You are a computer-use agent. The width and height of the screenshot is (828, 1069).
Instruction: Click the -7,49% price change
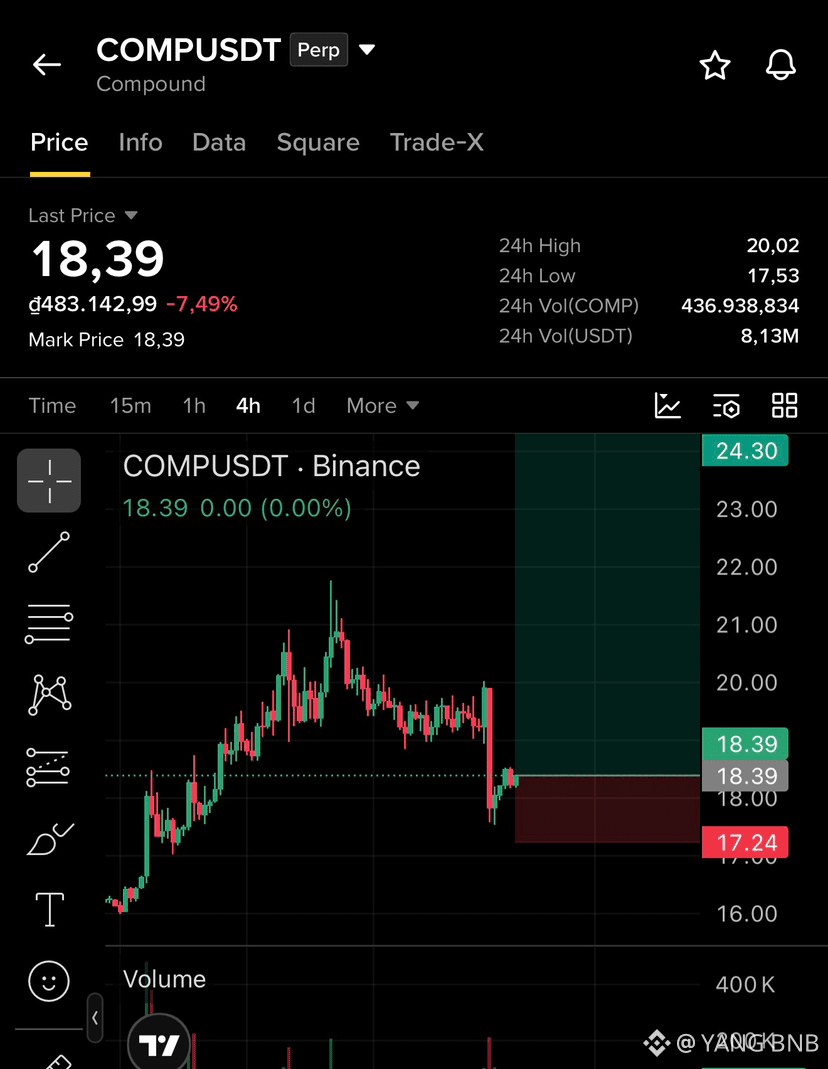click(202, 304)
